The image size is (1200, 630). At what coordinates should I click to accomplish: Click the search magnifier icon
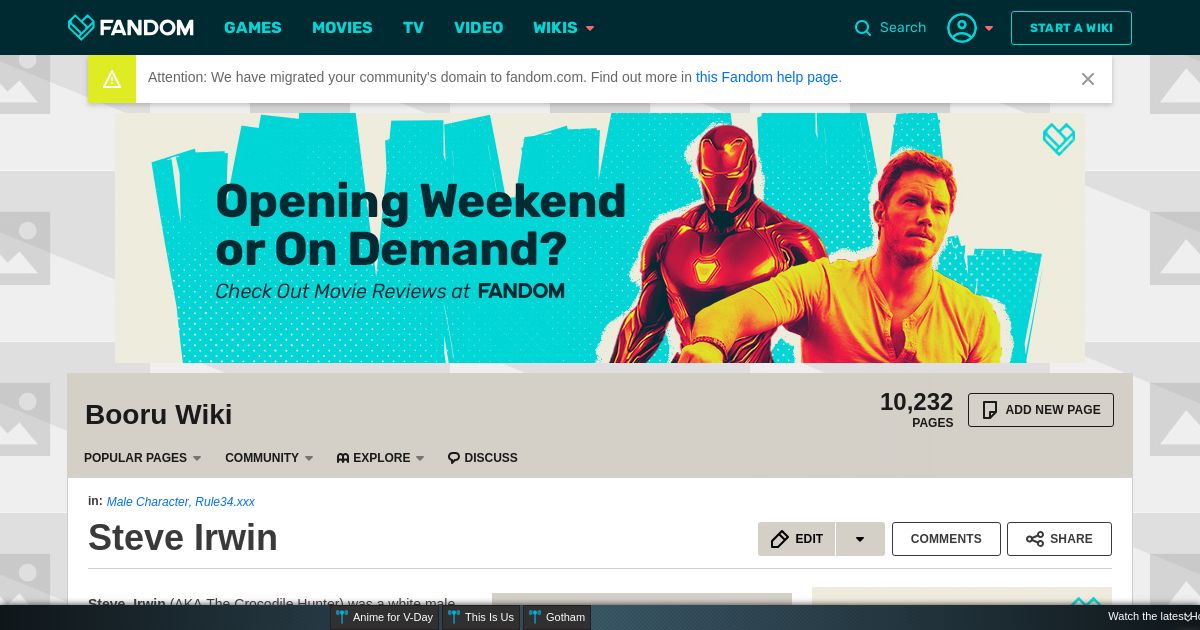[x=863, y=28]
